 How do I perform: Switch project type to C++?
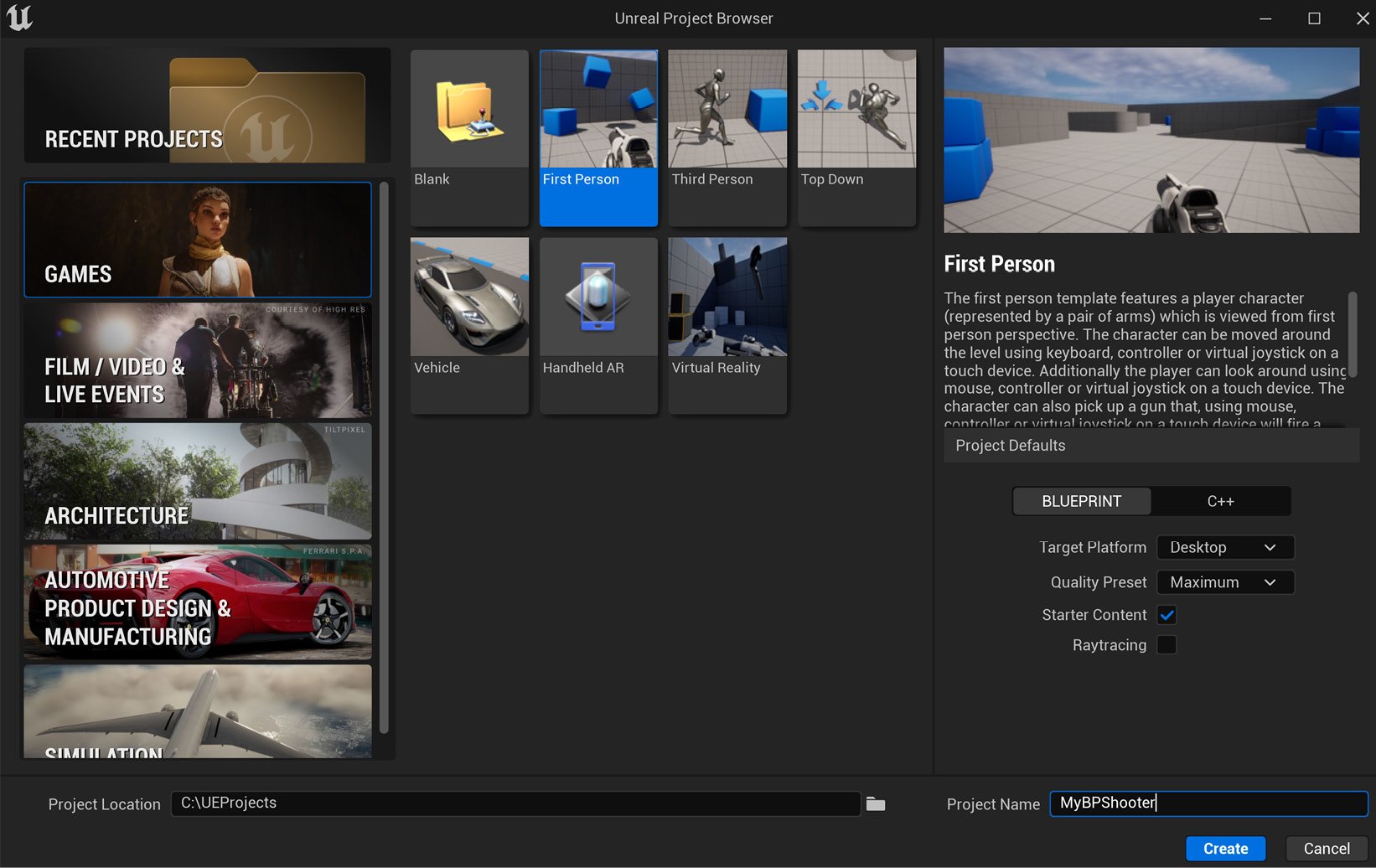1221,501
